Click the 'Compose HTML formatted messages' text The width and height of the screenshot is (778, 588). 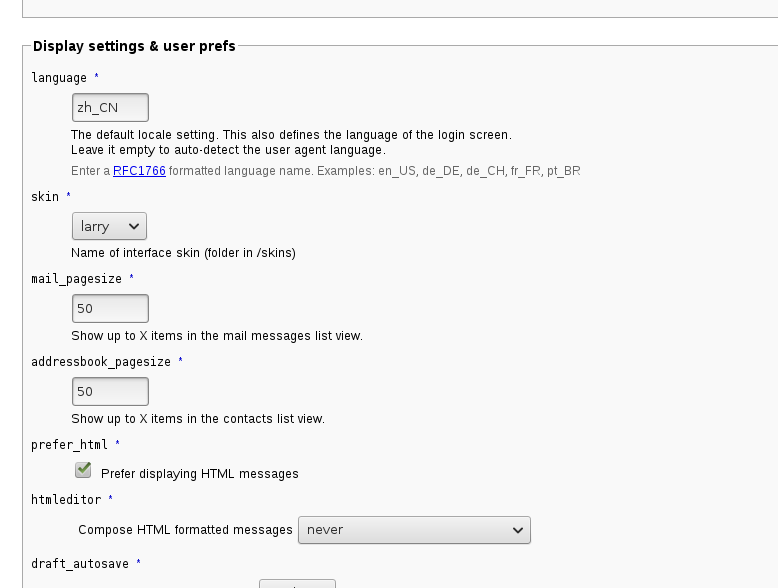coord(185,530)
